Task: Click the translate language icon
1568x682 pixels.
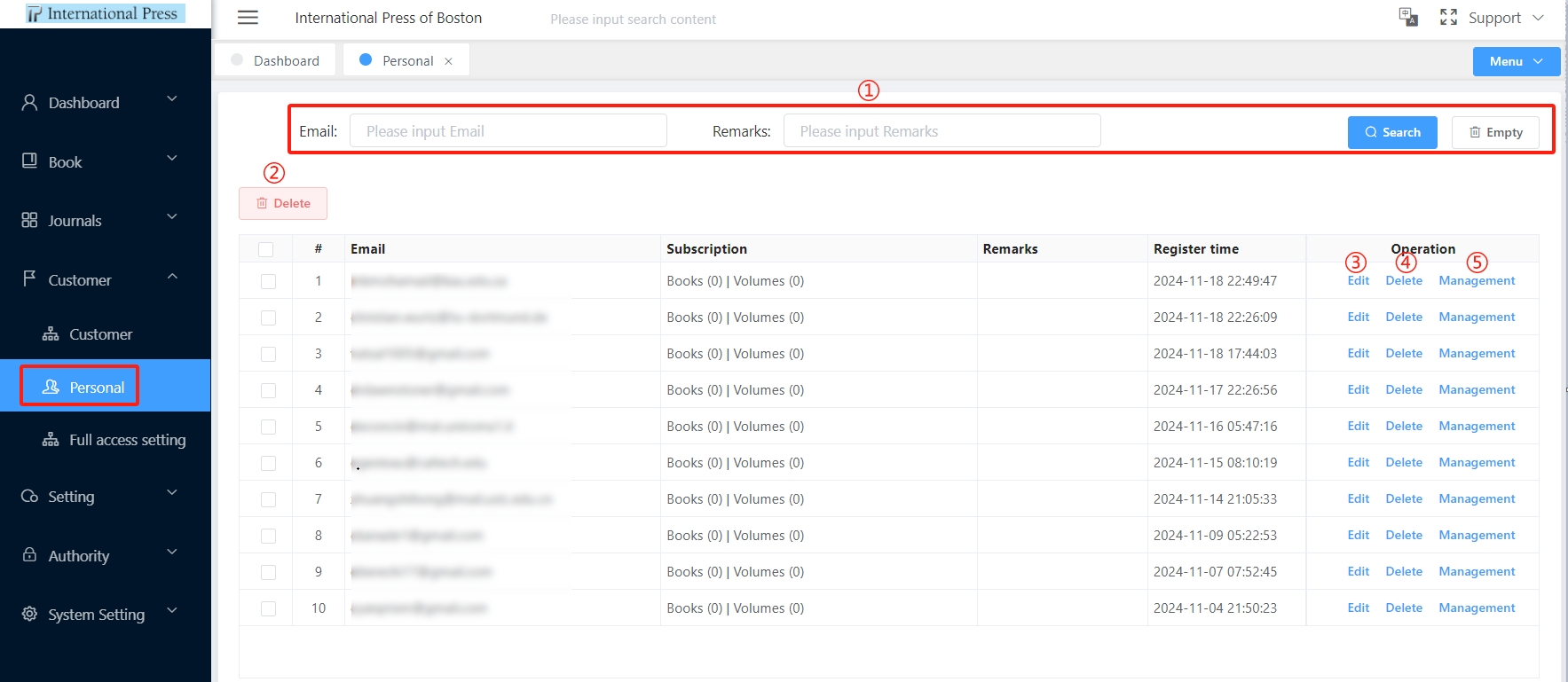Action: [1408, 17]
